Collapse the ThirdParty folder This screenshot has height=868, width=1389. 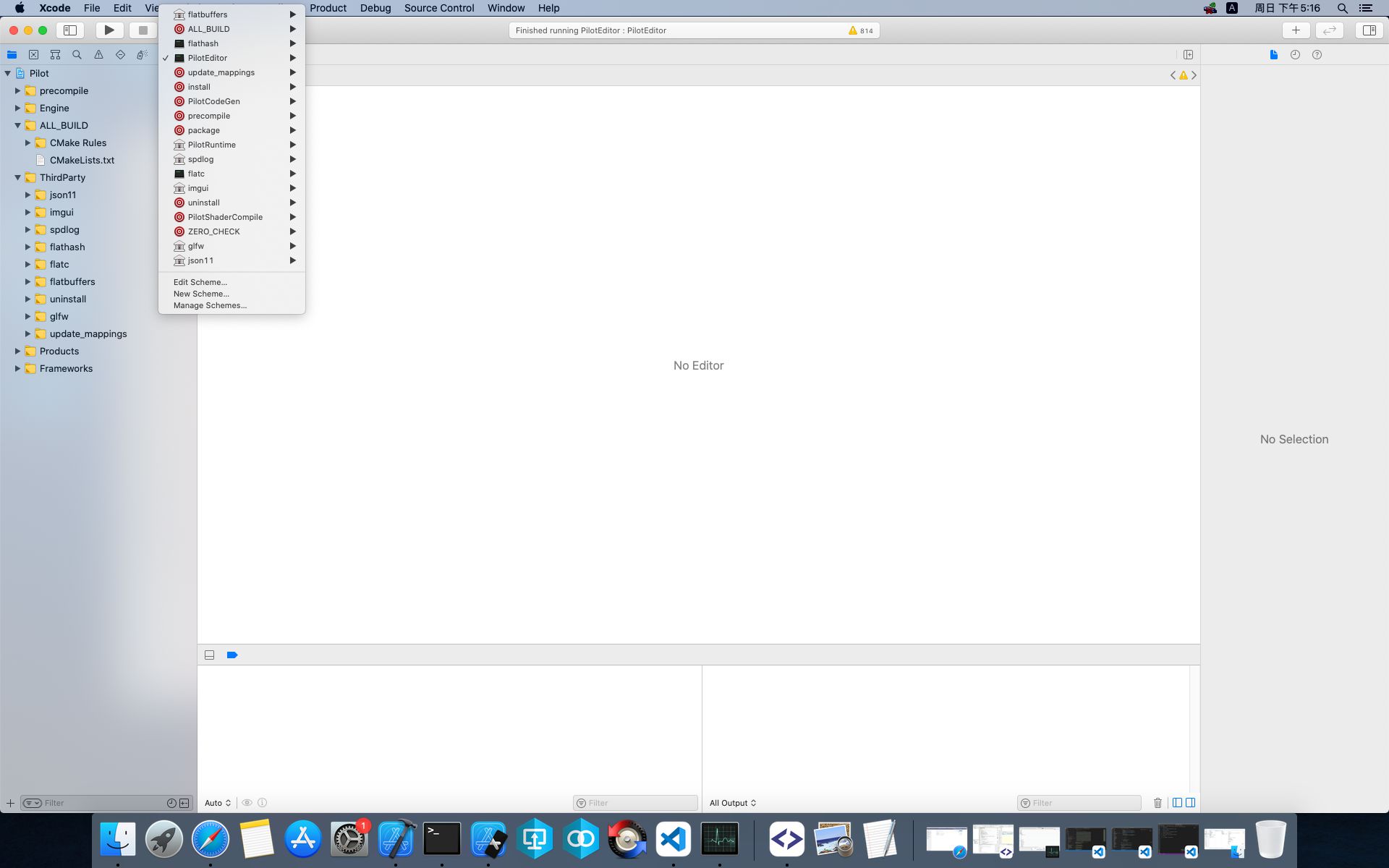pyautogui.click(x=18, y=177)
